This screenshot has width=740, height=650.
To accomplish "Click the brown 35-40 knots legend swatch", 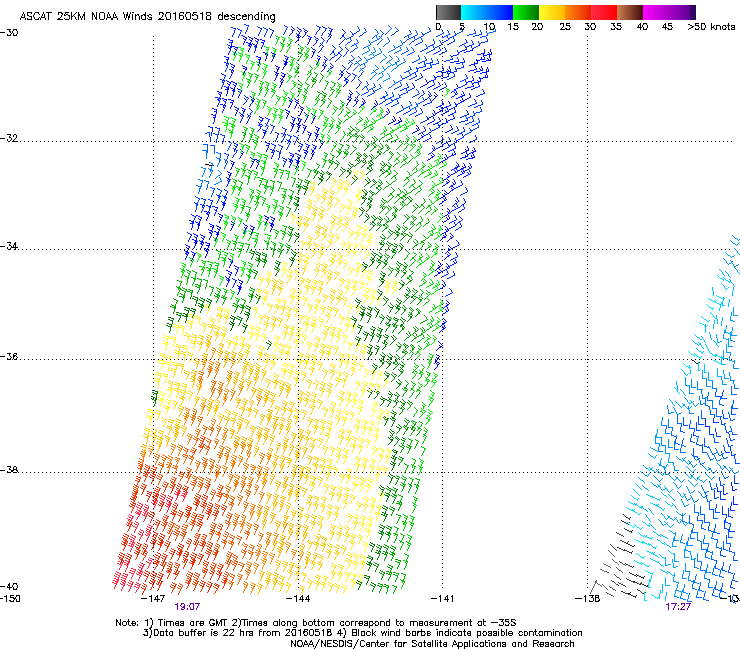I will pos(630,12).
